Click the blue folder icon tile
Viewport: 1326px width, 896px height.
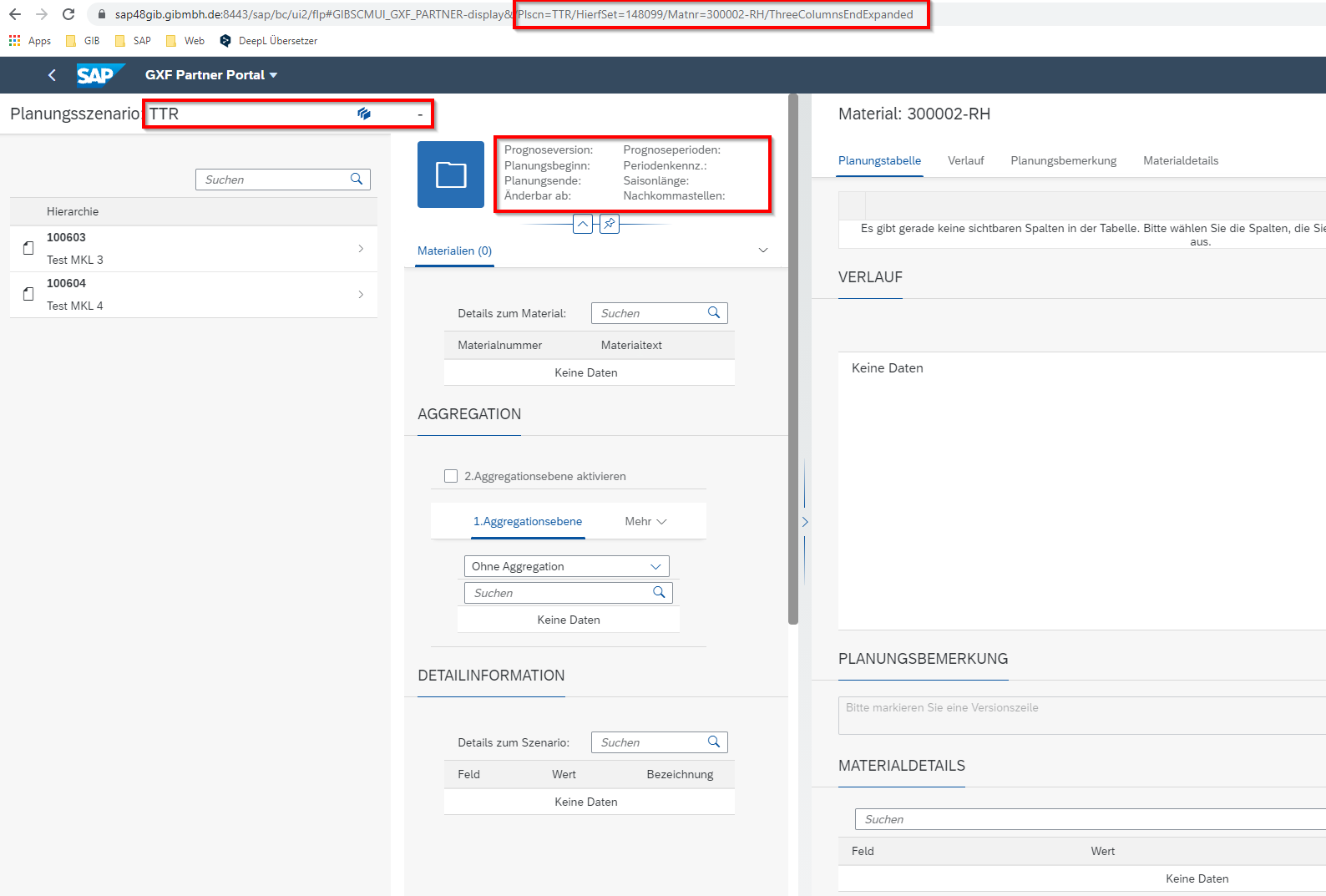pyautogui.click(x=451, y=175)
